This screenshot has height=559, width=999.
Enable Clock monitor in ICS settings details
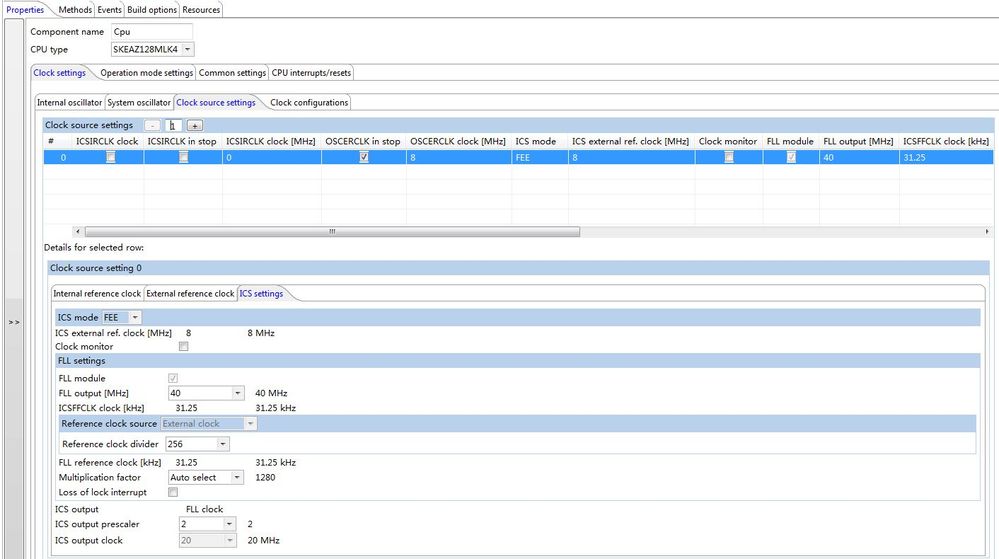pos(183,347)
